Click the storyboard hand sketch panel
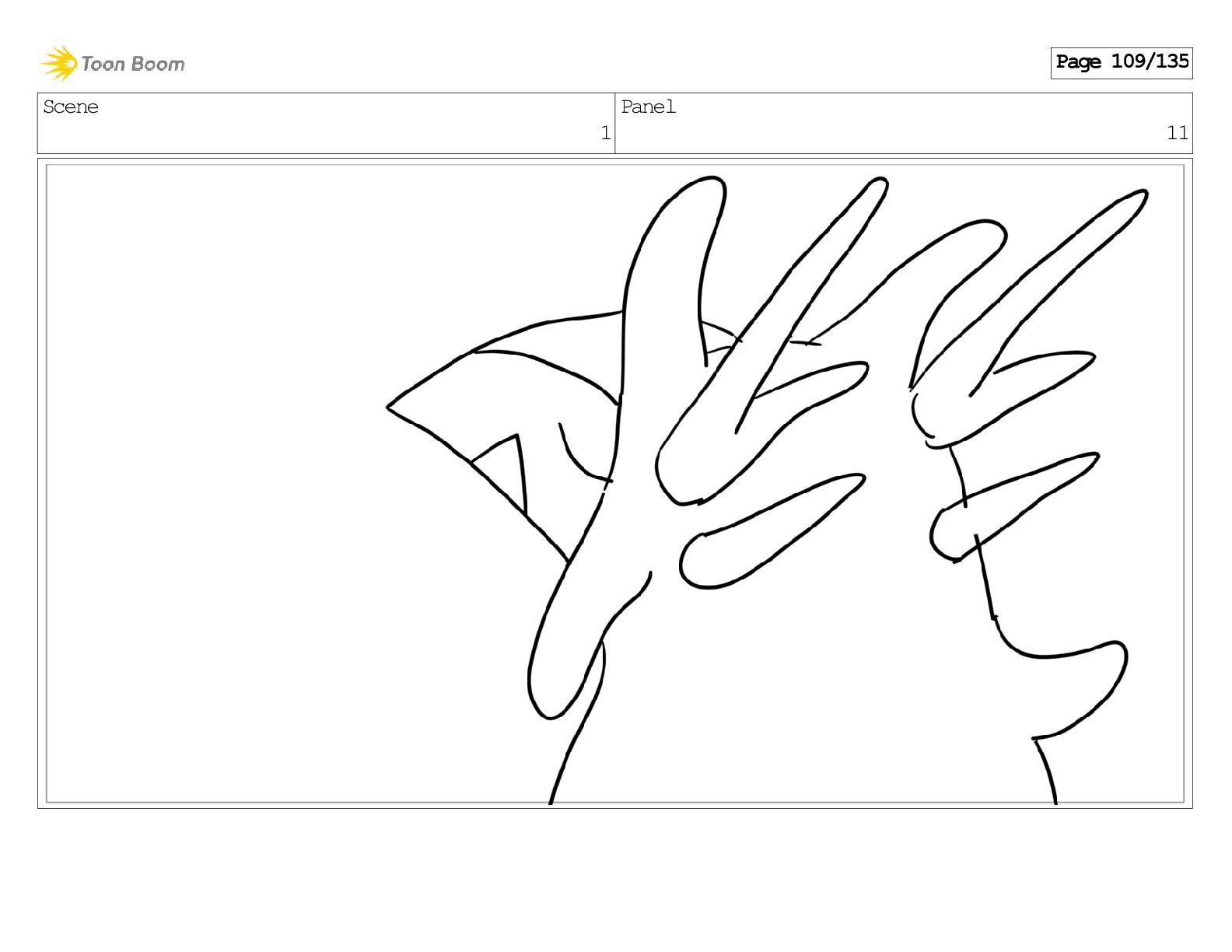 pos(615,483)
